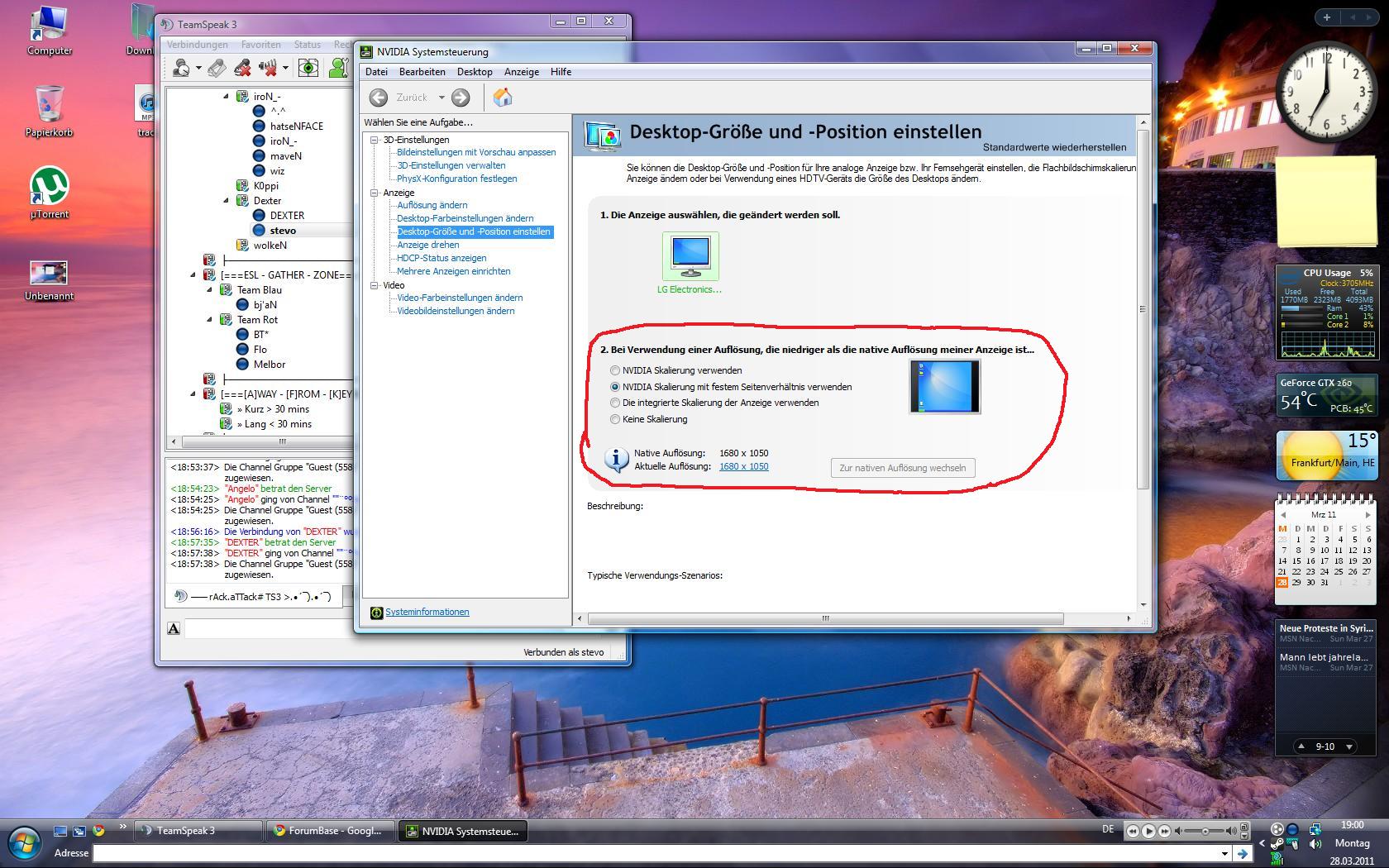
Task: Open Videobildeinstellungen ändern task
Action: pos(456,311)
